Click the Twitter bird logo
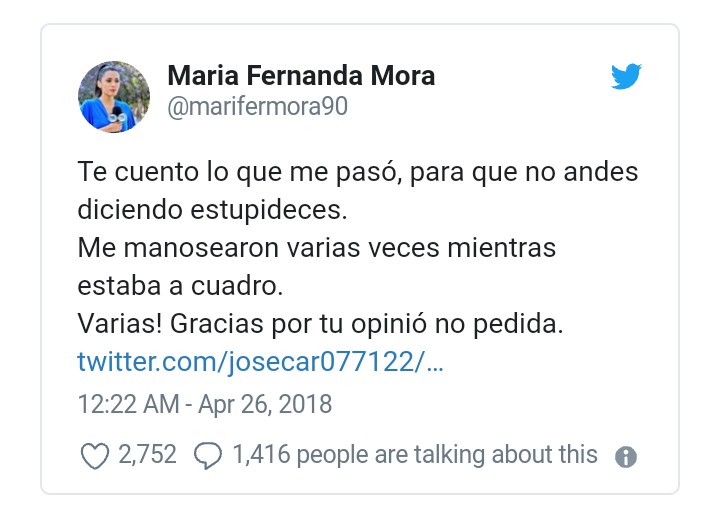 click(x=626, y=76)
